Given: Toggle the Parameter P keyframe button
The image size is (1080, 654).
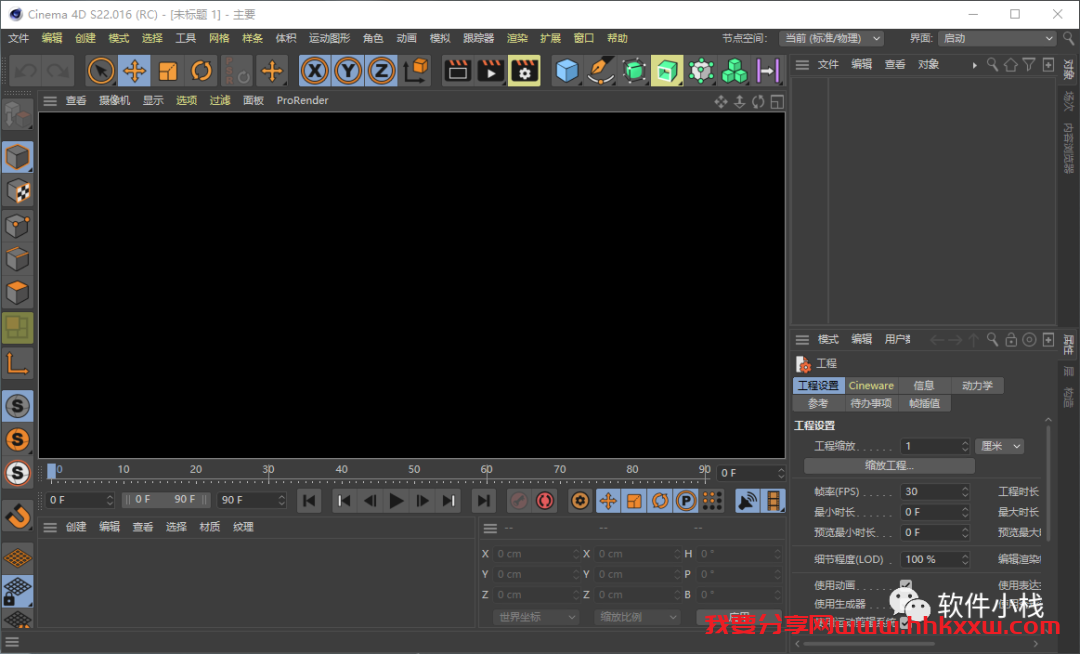Looking at the screenshot, I should [686, 500].
